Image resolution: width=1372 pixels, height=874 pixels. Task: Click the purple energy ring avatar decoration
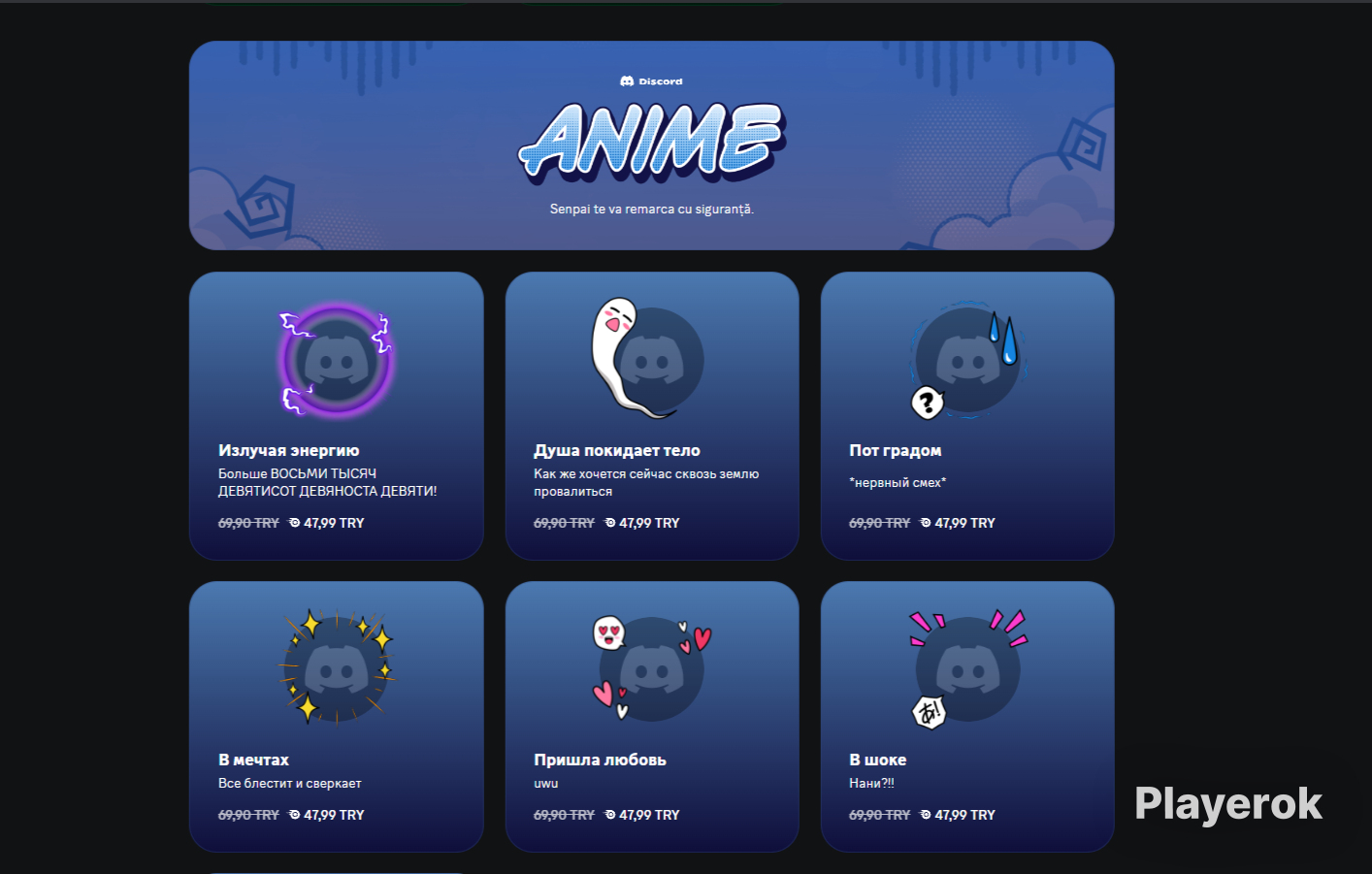point(337,360)
